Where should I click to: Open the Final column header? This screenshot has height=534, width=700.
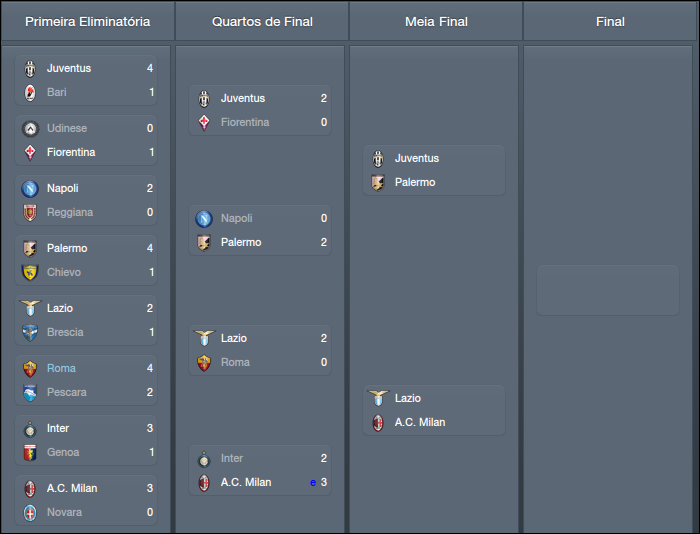coord(610,21)
